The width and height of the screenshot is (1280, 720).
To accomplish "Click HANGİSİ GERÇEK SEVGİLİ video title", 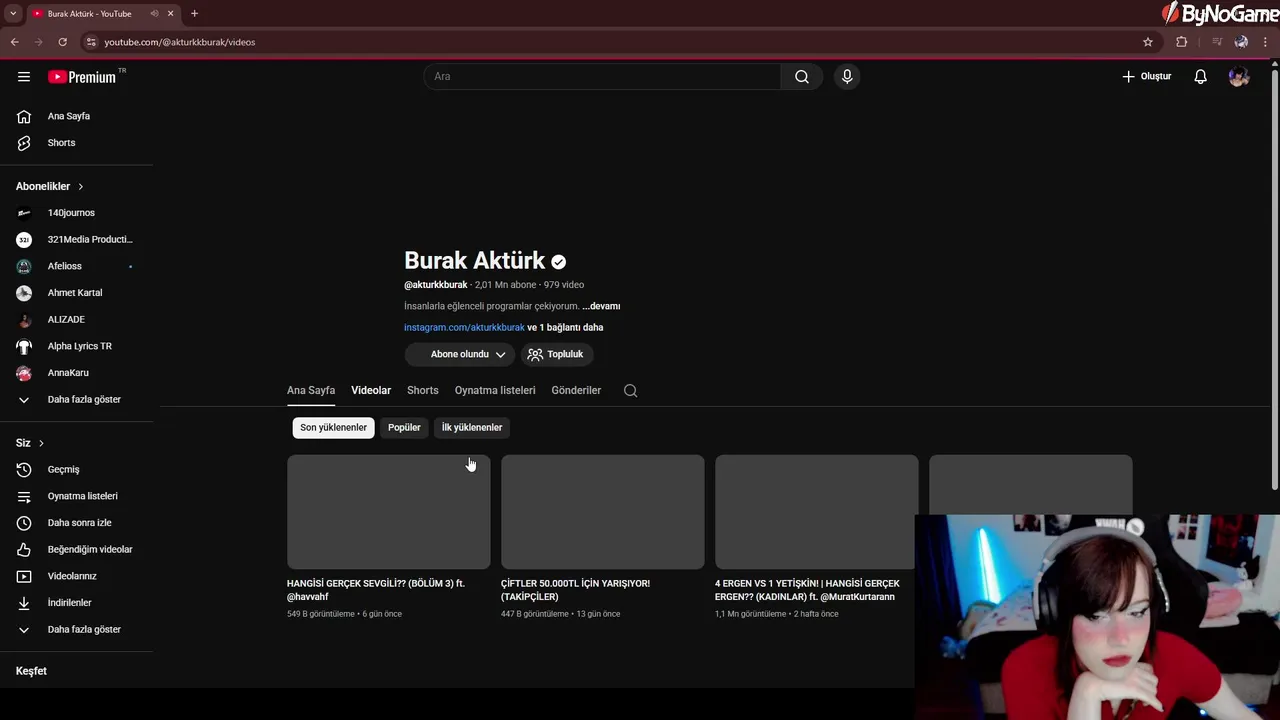I will 376,590.
